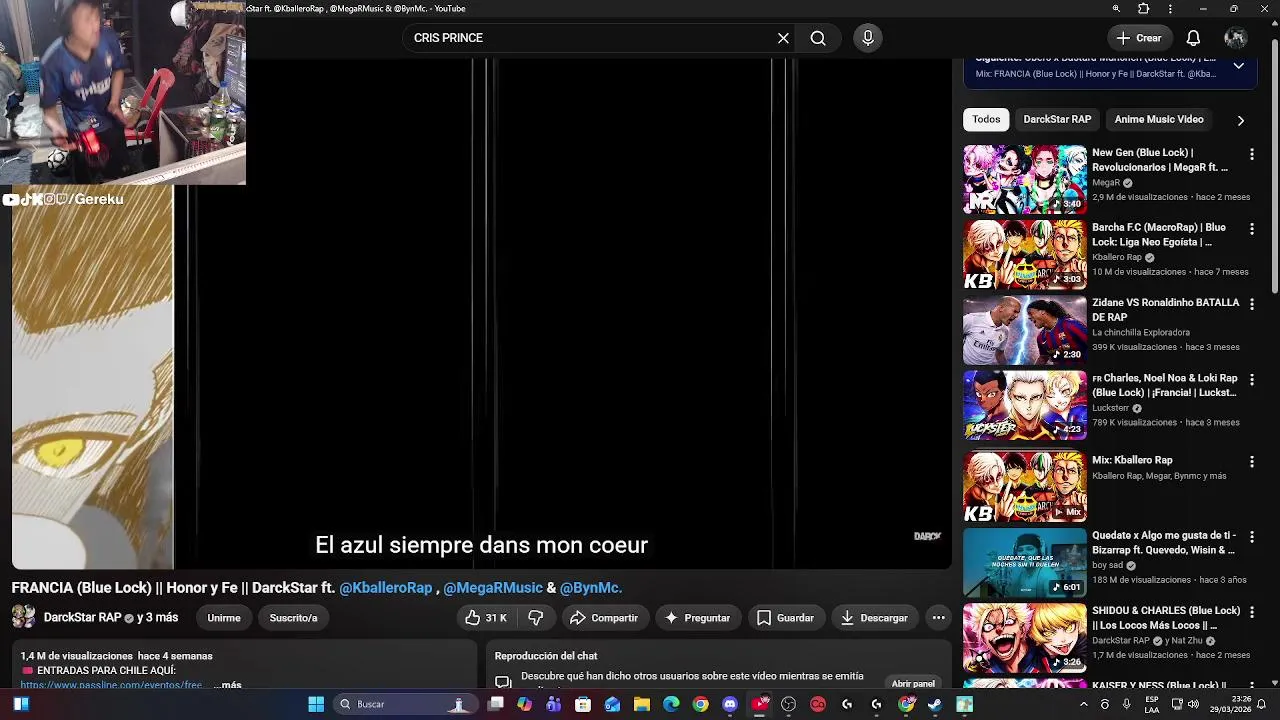Open File Explorer from the taskbar
This screenshot has width=1280, height=720.
[x=642, y=704]
